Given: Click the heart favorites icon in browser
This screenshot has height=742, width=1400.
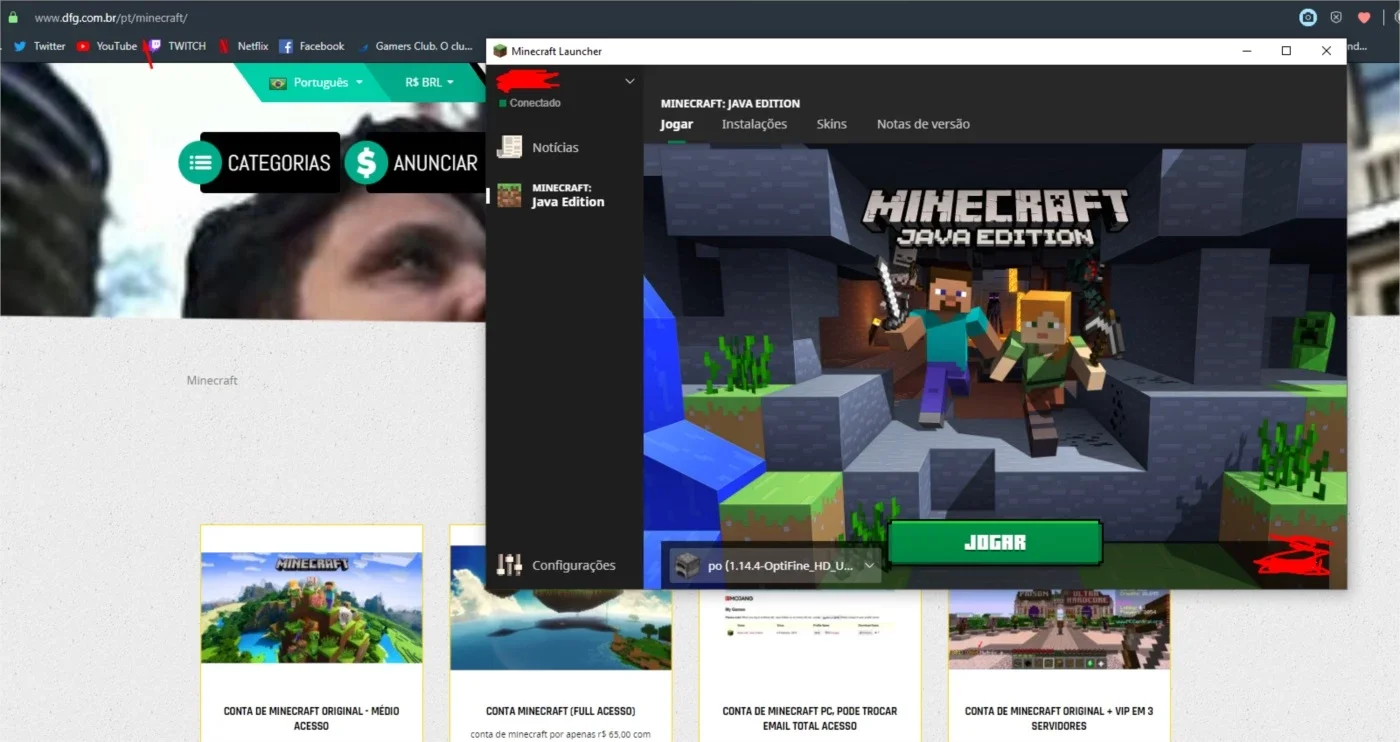Looking at the screenshot, I should point(1364,17).
